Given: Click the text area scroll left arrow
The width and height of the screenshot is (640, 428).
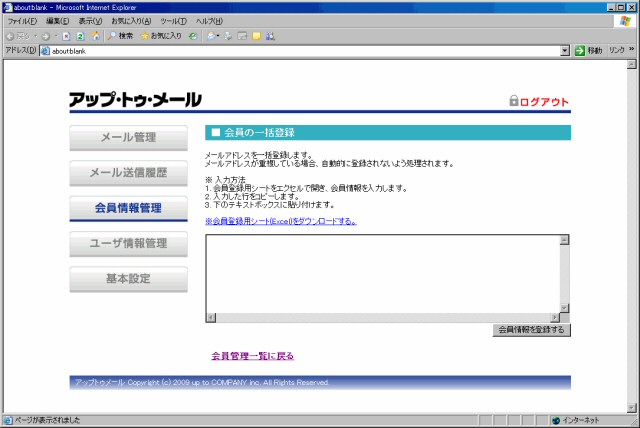Looking at the screenshot, I should 211,317.
